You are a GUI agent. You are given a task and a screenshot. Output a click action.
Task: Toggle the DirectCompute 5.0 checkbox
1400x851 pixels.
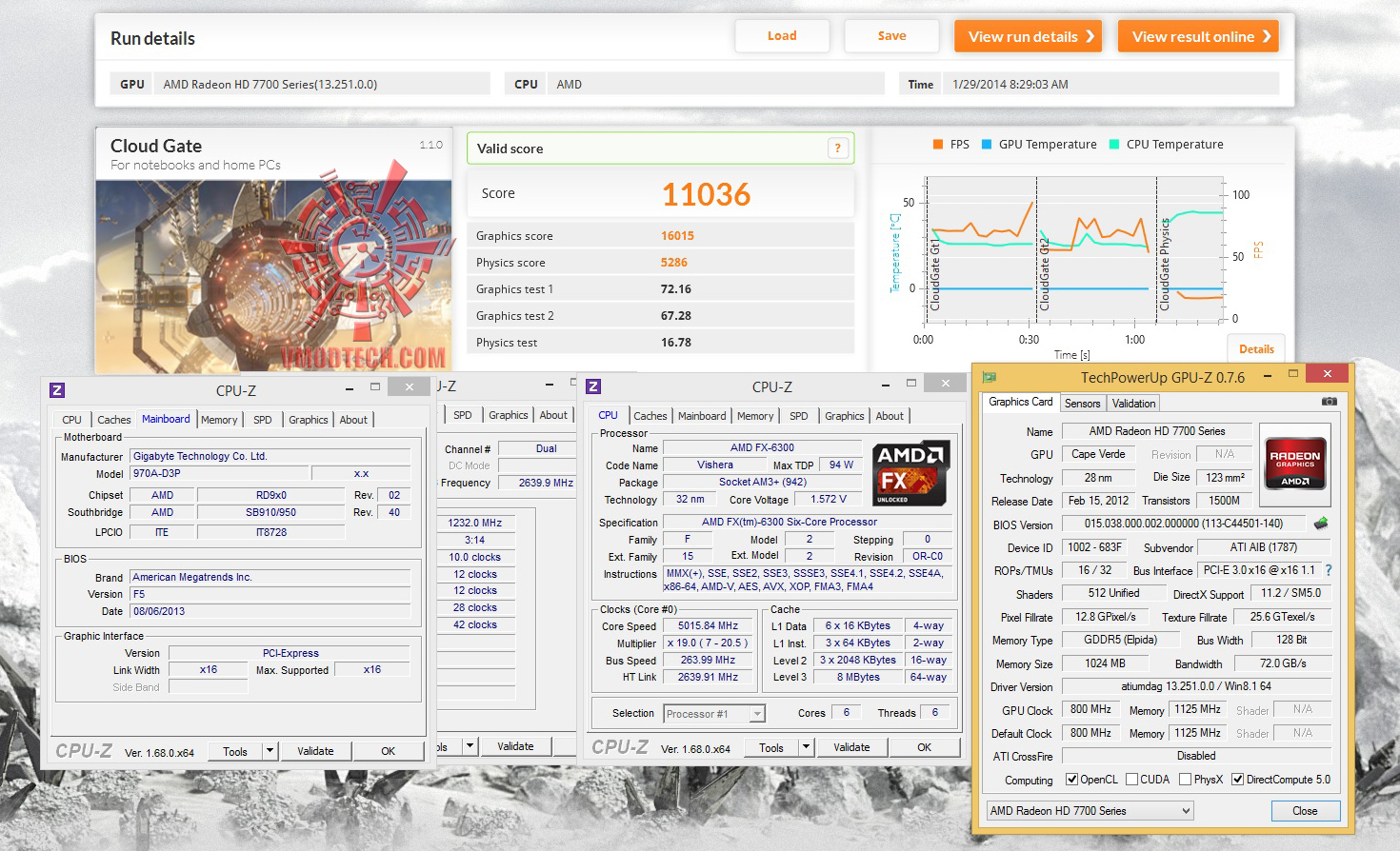[1237, 780]
